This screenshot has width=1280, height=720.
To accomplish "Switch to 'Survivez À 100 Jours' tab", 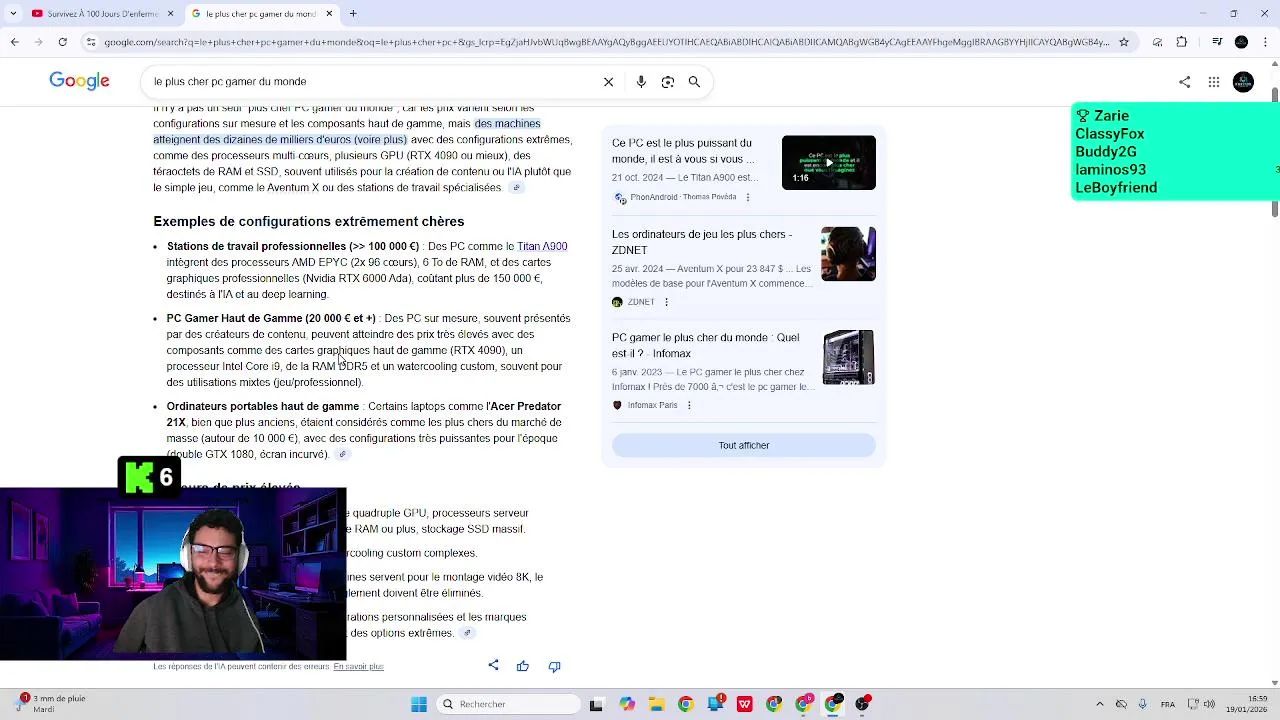I will (x=100, y=14).
